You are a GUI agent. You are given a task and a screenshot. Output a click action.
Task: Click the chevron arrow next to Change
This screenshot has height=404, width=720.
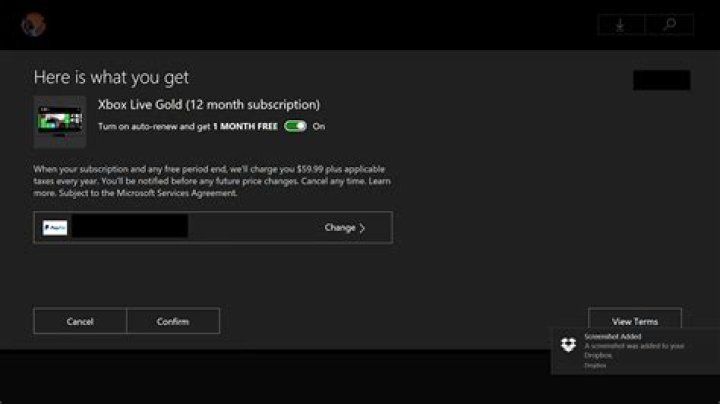click(x=362, y=228)
